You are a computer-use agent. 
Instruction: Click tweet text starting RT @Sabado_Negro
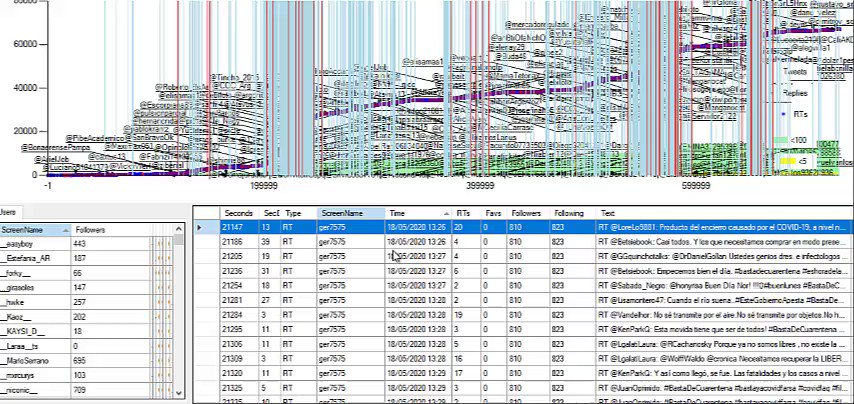point(723,285)
